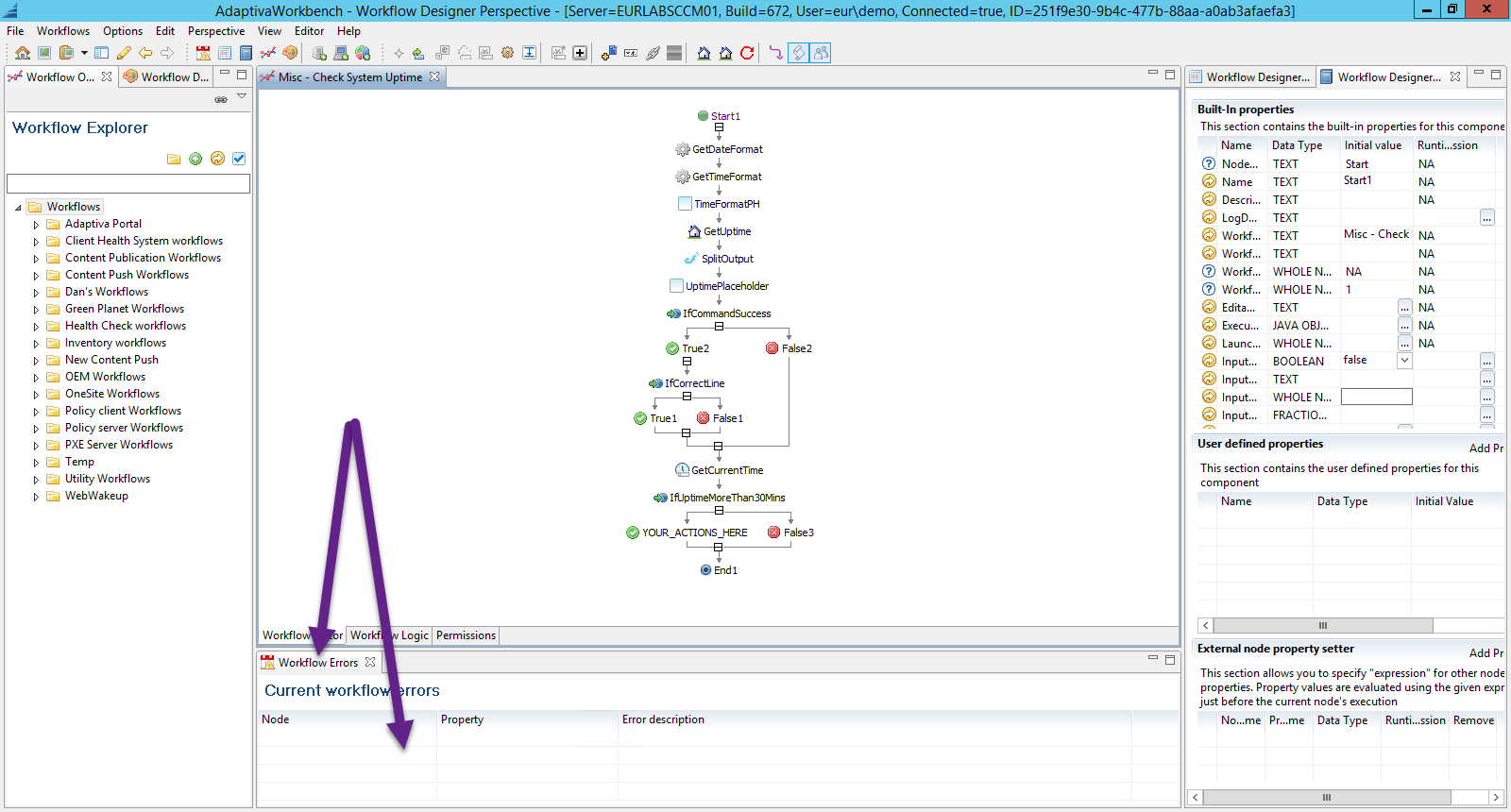
Task: Click the calendar warning icon in the toolbar
Action: 203,53
